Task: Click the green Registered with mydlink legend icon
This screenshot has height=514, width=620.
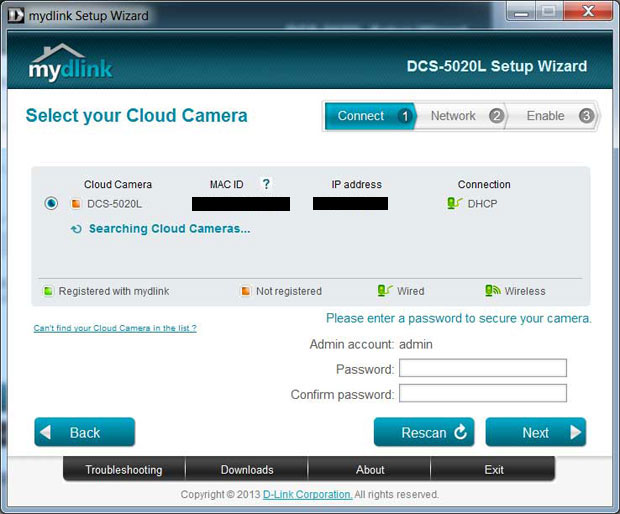Action: [x=48, y=291]
